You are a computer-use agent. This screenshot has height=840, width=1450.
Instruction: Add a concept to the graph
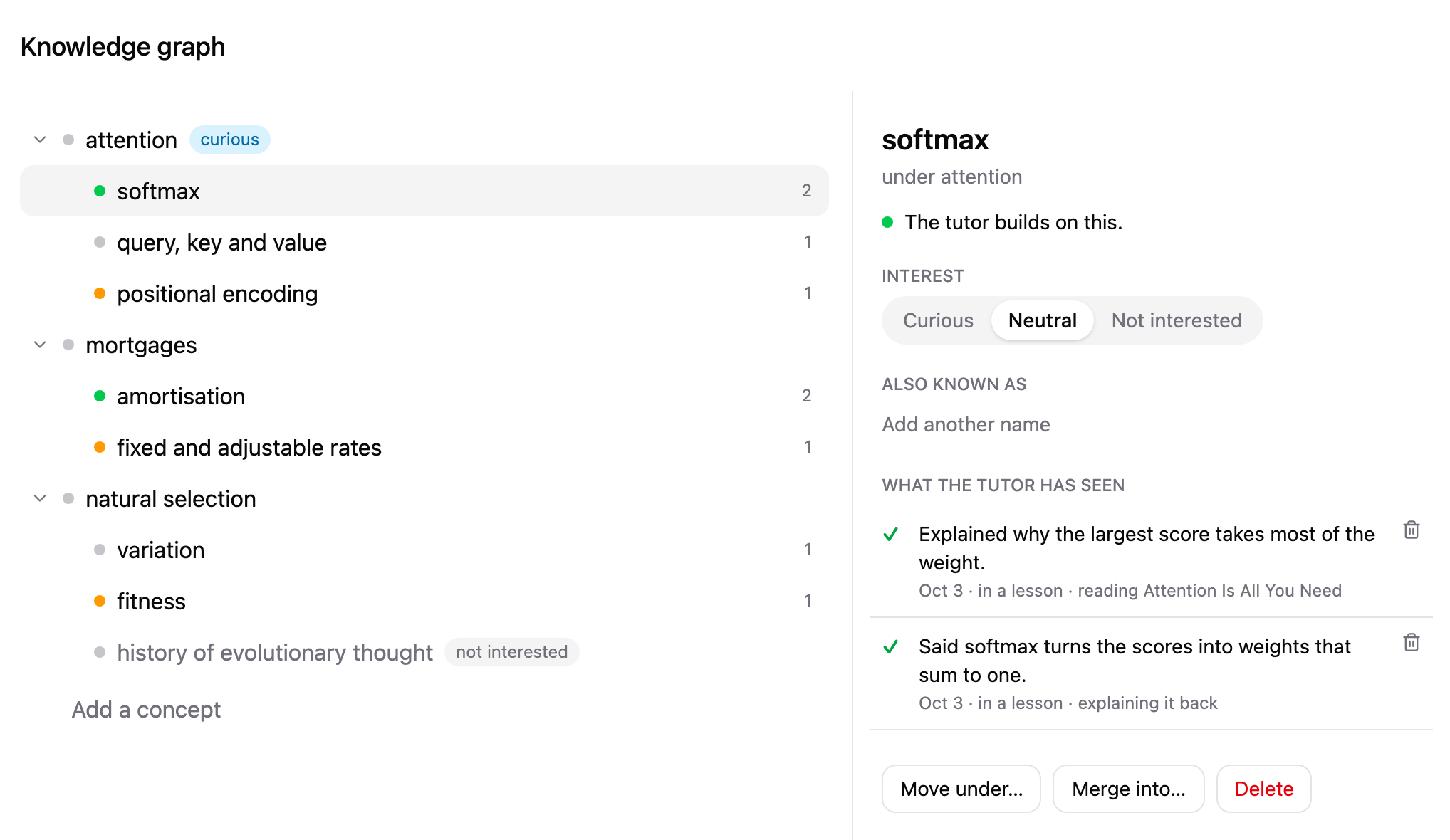[x=146, y=710]
